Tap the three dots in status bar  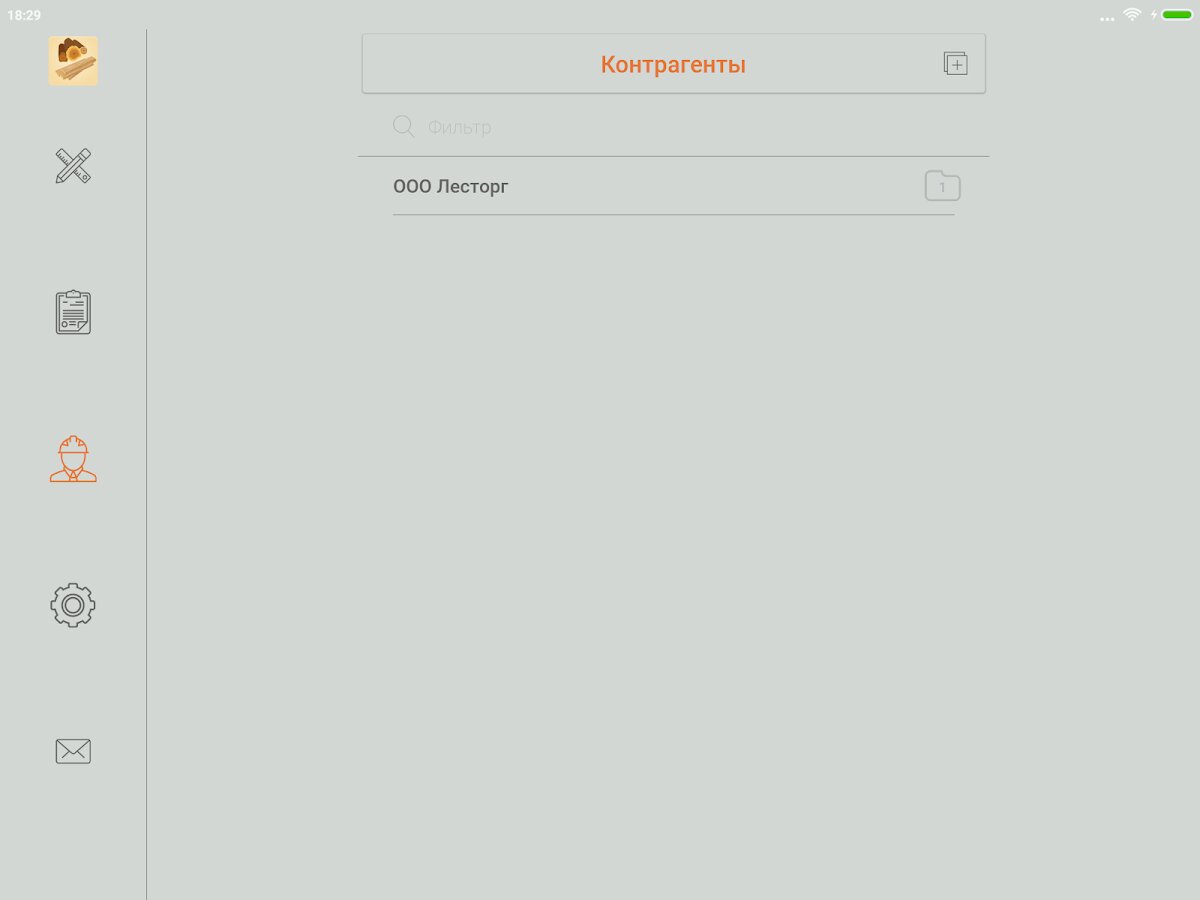pos(1107,18)
